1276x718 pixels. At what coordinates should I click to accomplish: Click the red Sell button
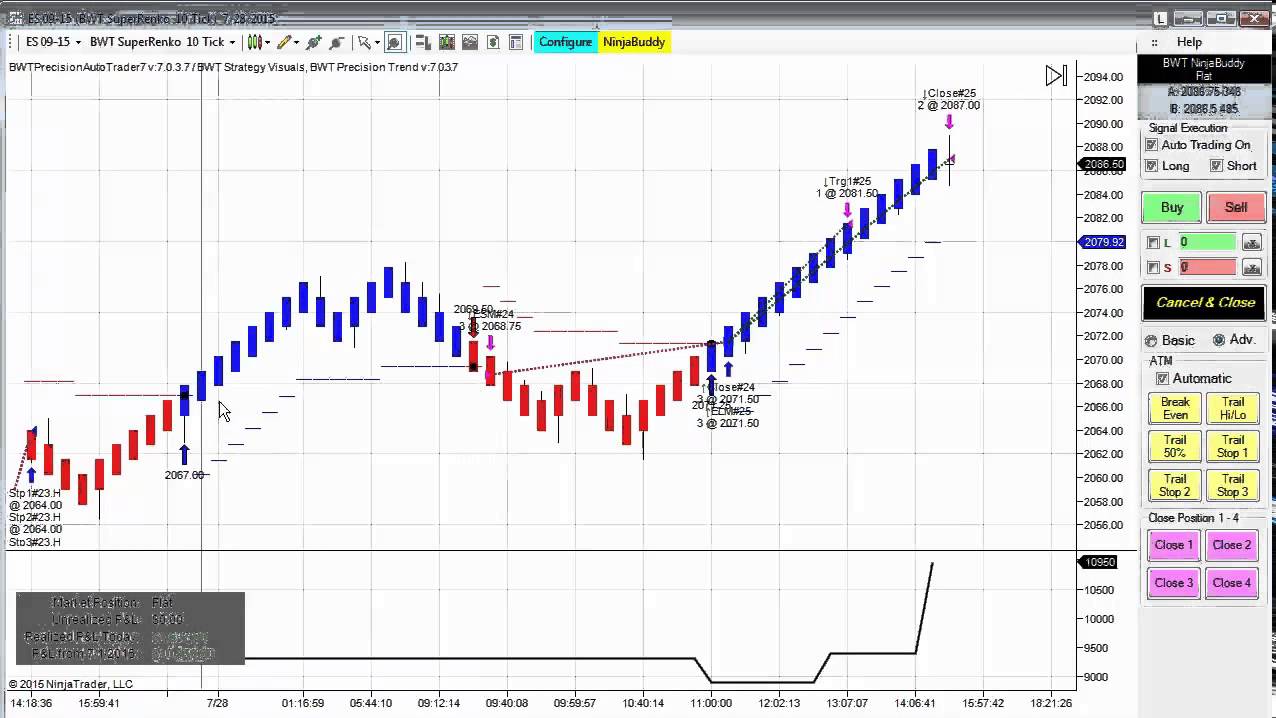click(x=1236, y=207)
